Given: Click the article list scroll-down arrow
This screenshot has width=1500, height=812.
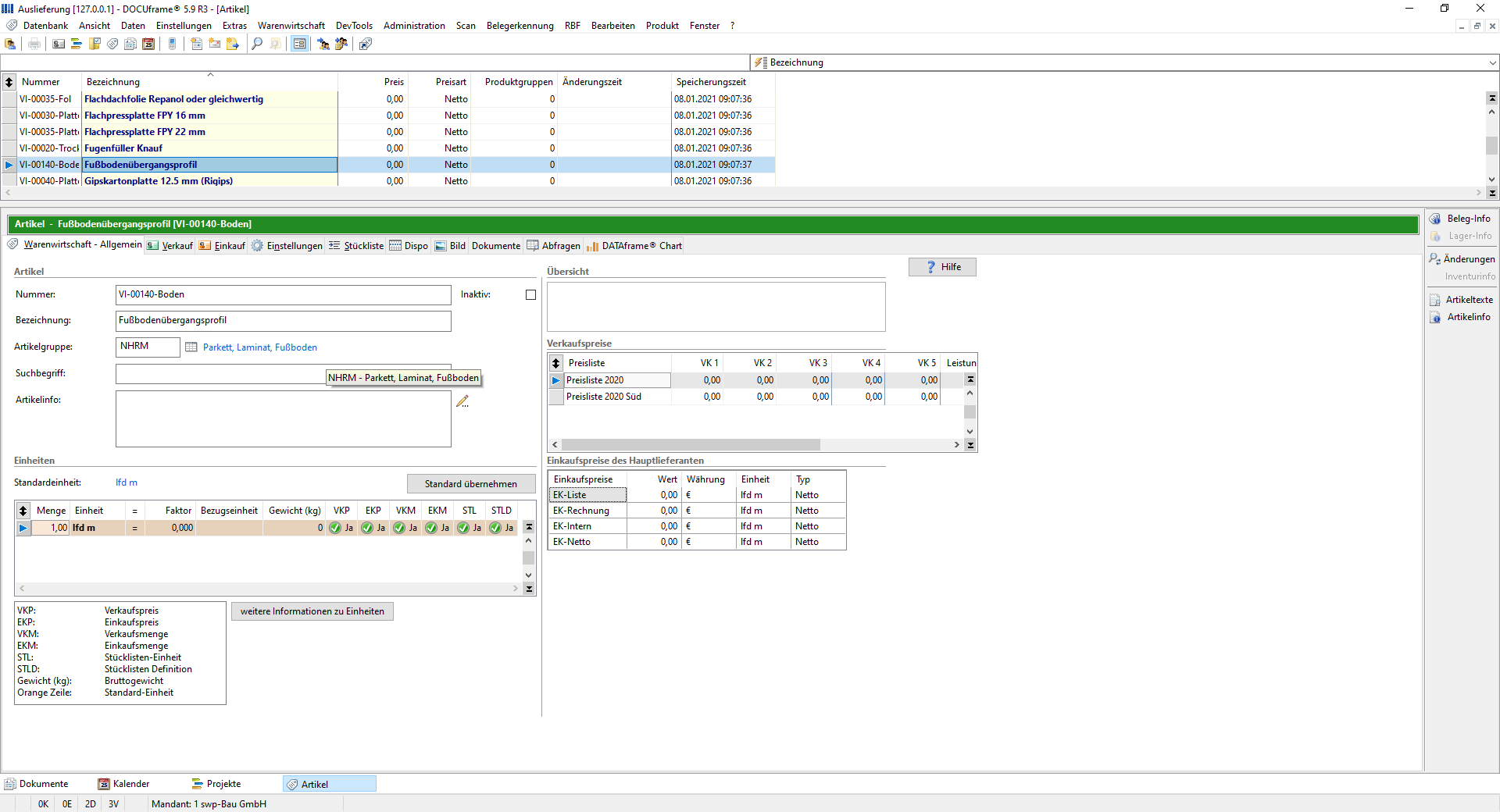Looking at the screenshot, I should click(x=1492, y=180).
